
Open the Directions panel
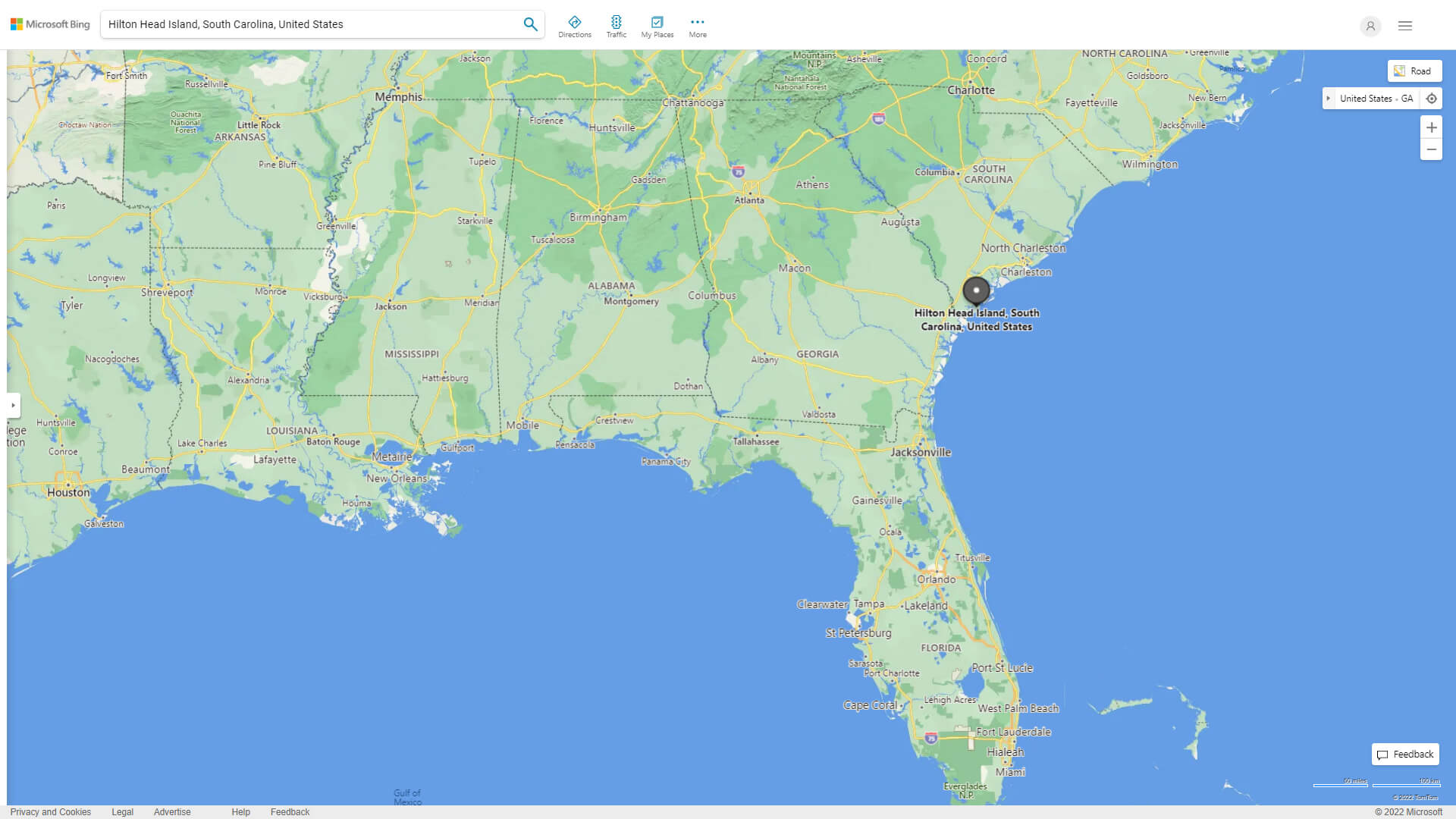pos(575,25)
